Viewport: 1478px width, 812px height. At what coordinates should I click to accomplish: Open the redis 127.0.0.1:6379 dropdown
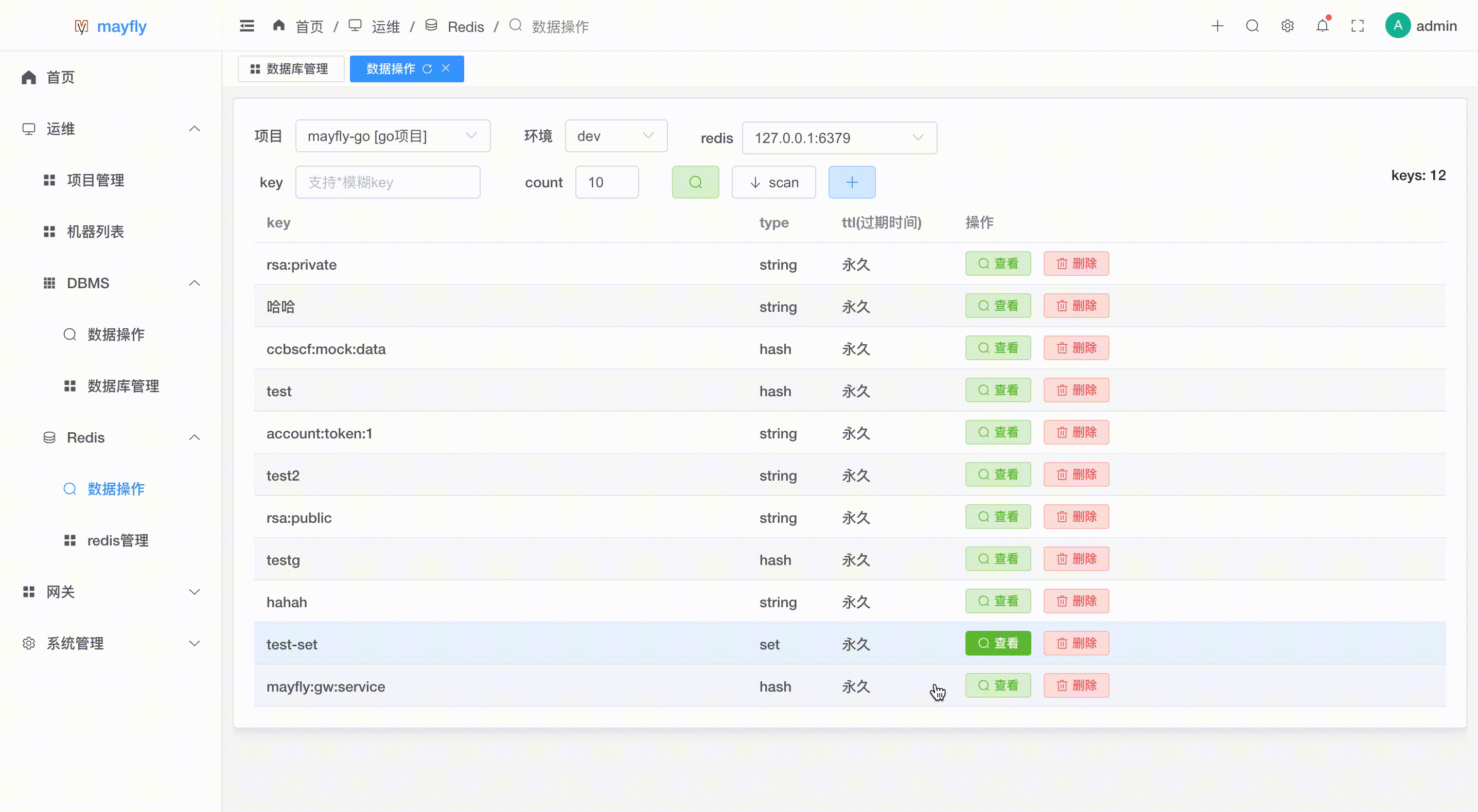839,138
